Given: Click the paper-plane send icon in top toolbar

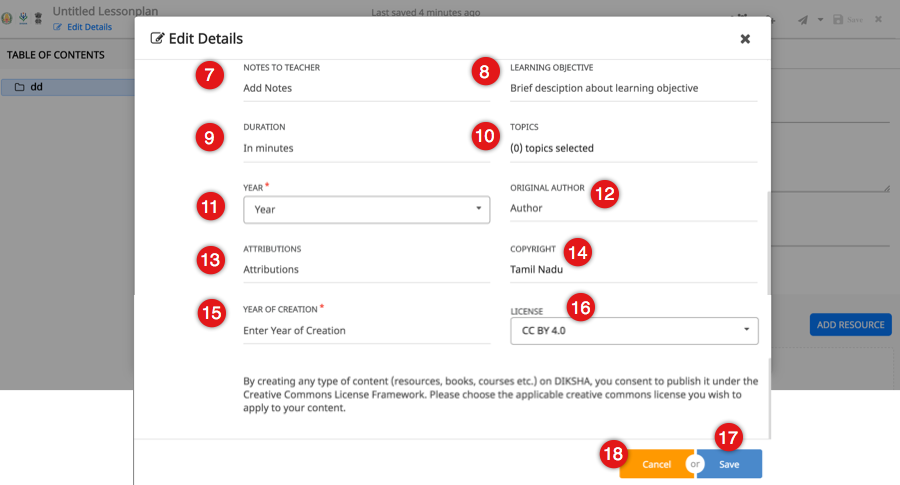Looking at the screenshot, I should point(803,20).
